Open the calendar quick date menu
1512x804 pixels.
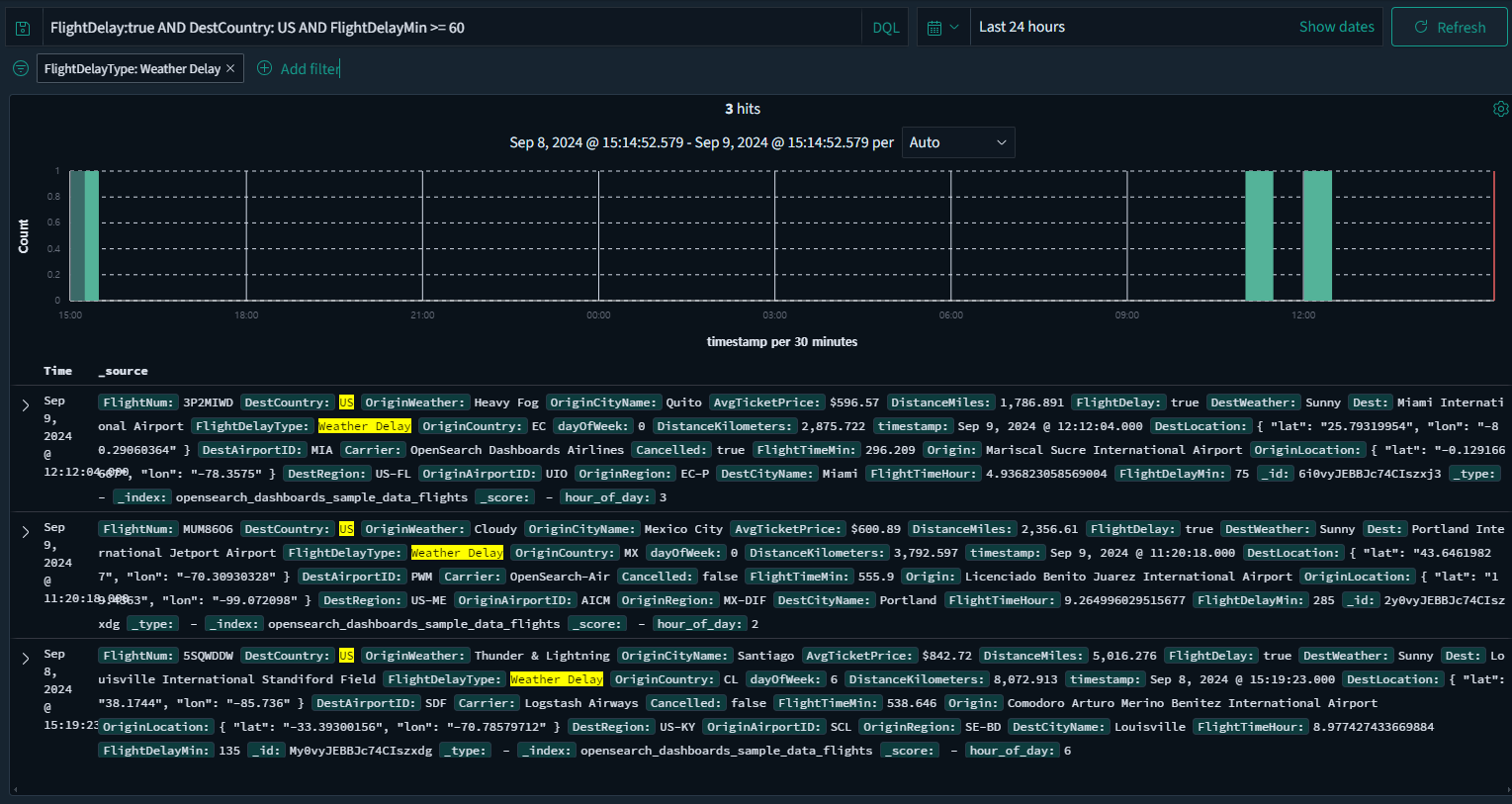click(x=943, y=28)
